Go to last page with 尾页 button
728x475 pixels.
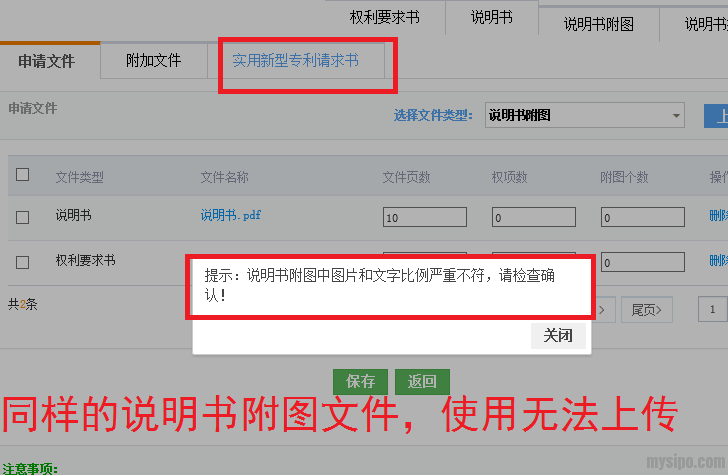pos(647,309)
